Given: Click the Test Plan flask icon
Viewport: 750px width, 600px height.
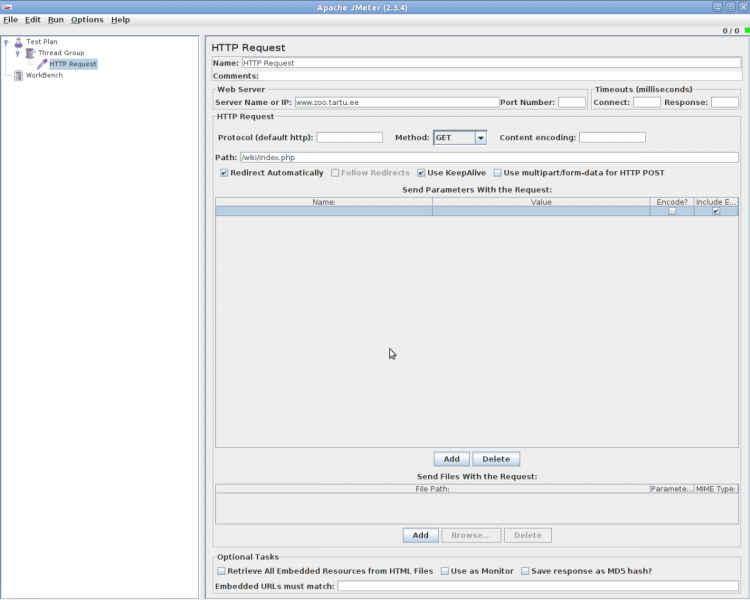Looking at the screenshot, I should click(18, 42).
